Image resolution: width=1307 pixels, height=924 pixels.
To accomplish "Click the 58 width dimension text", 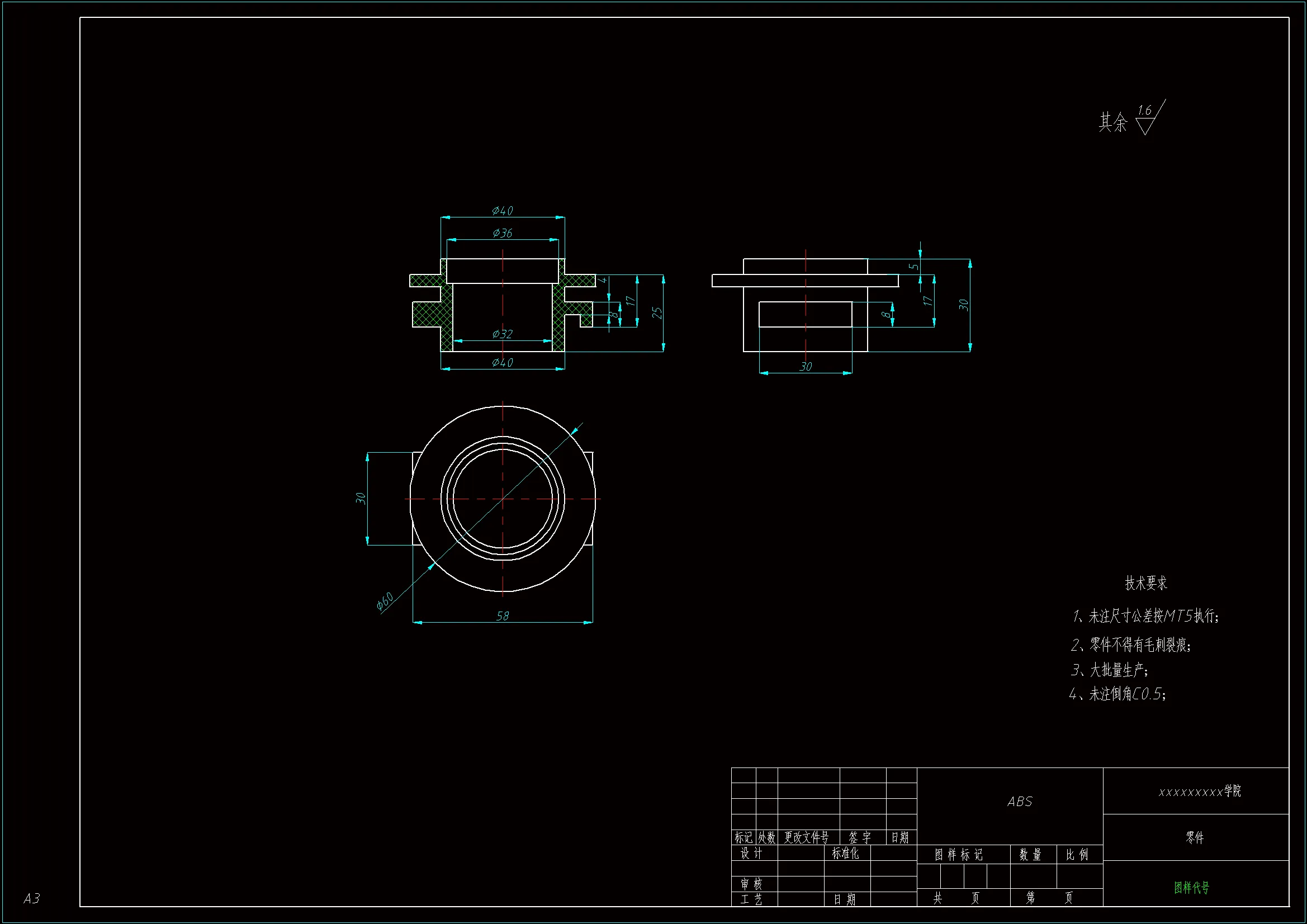I will (503, 616).
